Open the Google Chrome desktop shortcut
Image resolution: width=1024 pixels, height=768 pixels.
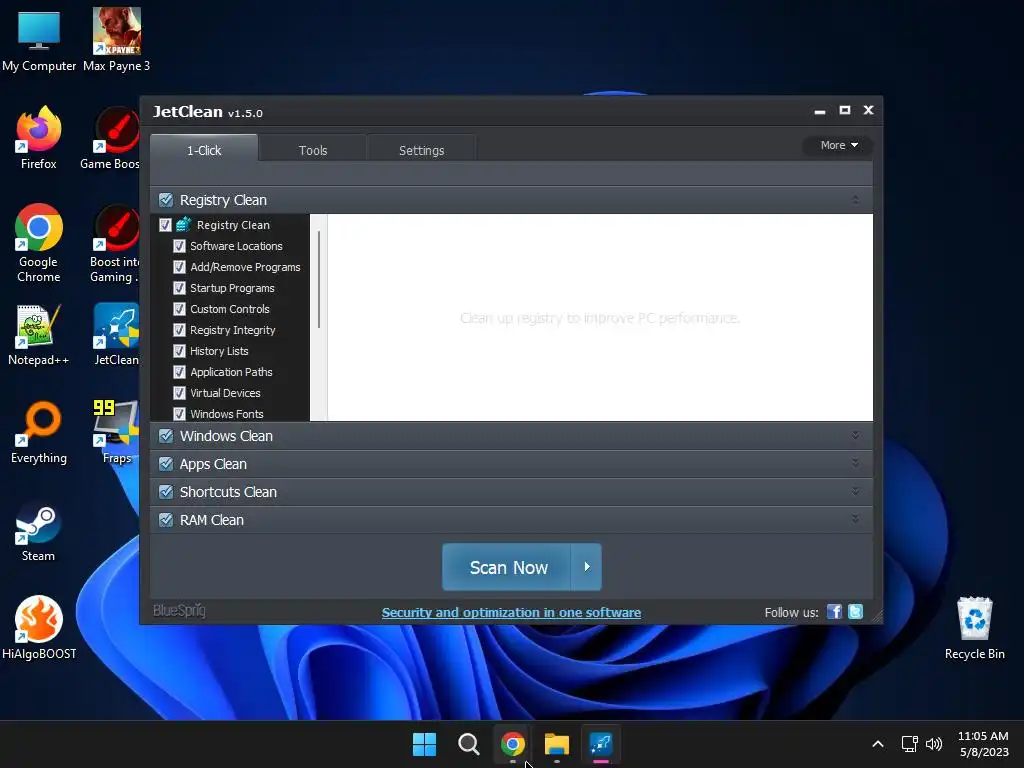pos(39,242)
